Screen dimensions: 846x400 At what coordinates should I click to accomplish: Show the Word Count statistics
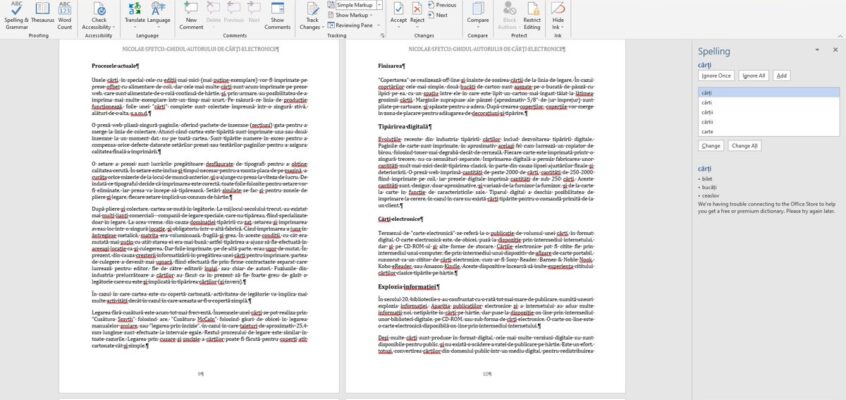(x=65, y=15)
